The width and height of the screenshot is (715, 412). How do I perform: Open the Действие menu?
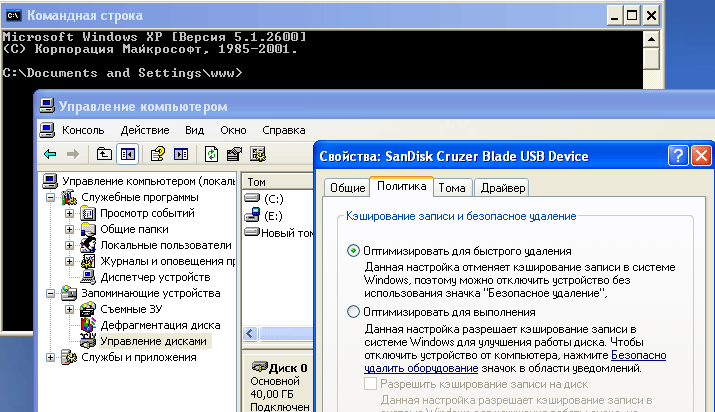(145, 130)
